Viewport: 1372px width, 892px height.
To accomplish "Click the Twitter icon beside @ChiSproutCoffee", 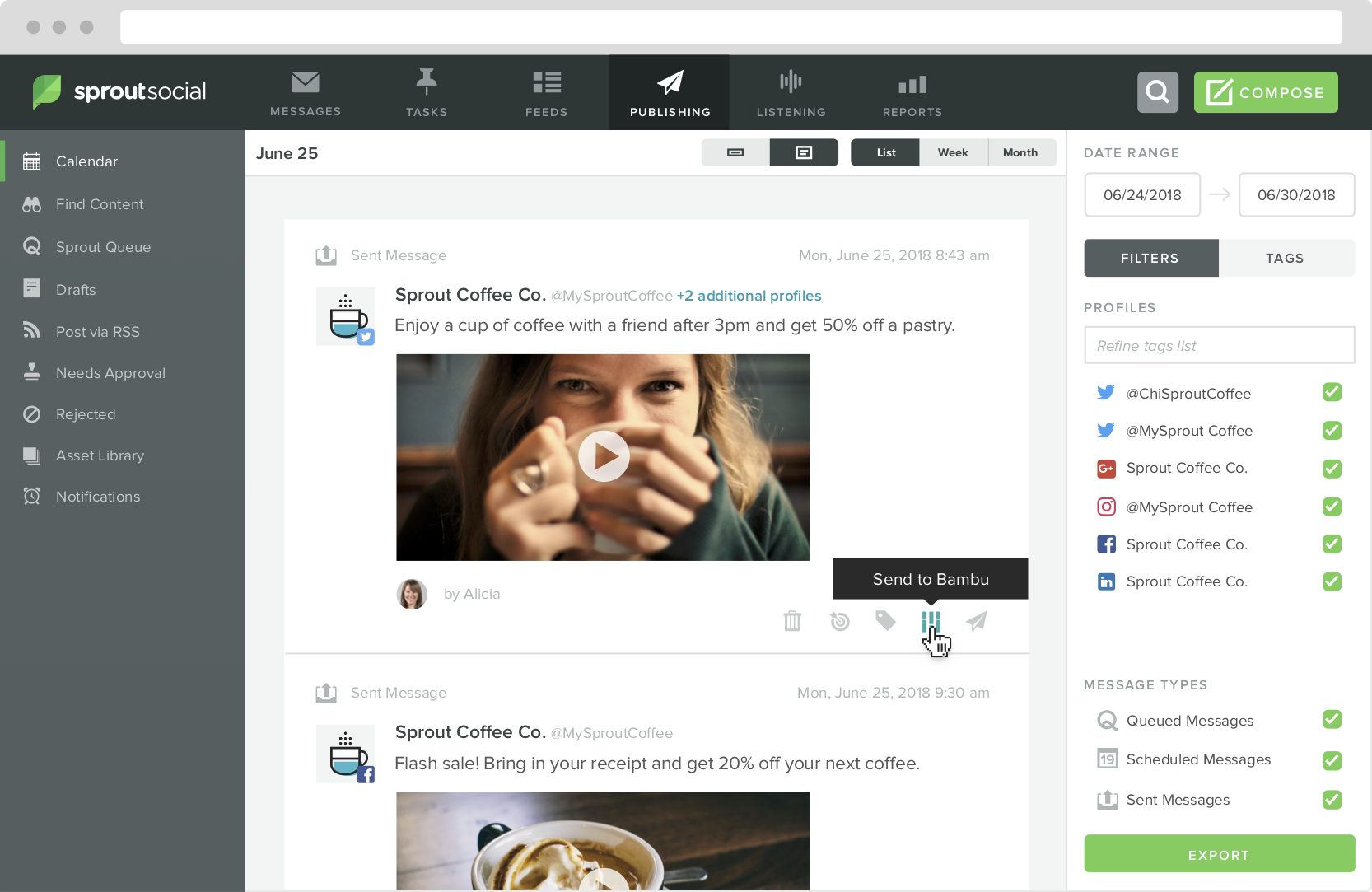I will click(1106, 393).
